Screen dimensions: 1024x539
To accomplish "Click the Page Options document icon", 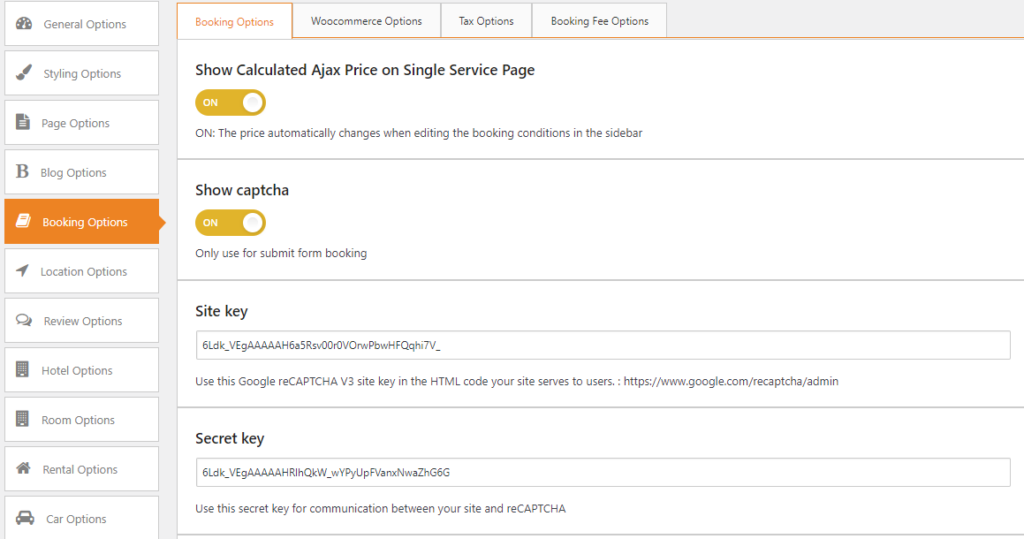I will point(23,123).
